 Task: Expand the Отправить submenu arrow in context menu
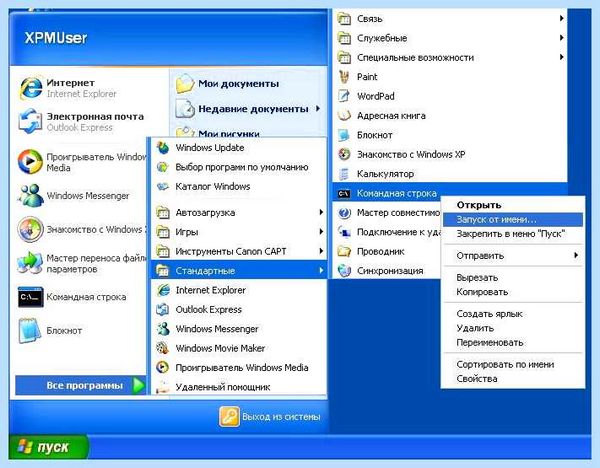point(576,255)
